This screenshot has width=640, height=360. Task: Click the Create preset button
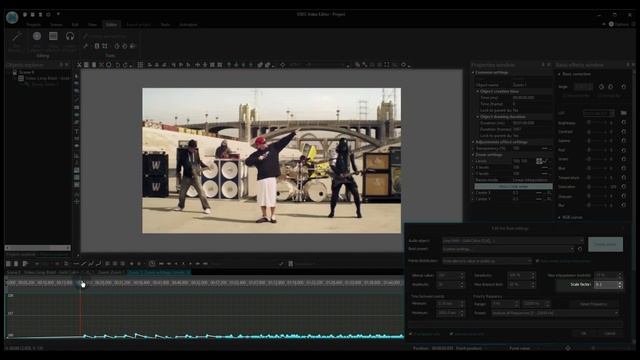tap(605, 244)
